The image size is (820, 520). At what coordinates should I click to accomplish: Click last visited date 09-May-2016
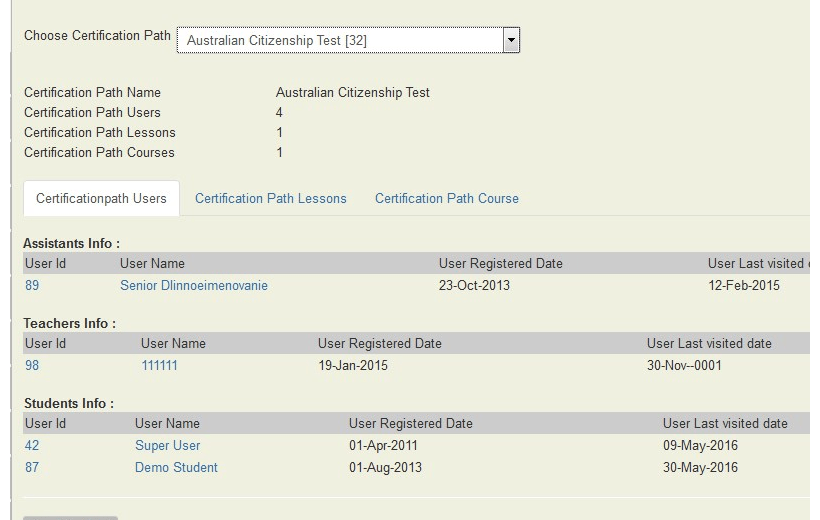coord(700,445)
